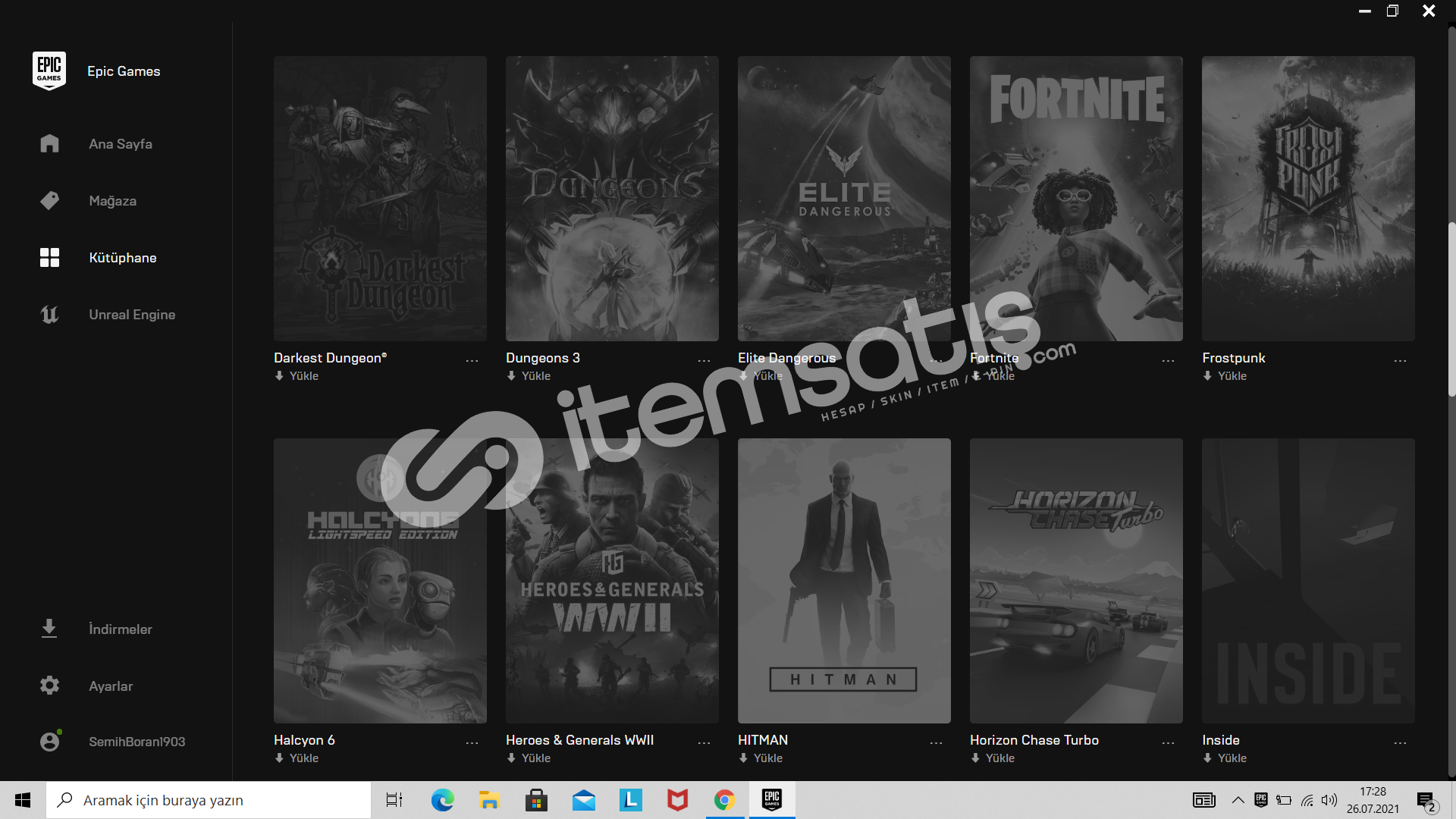Open options menu for Frostpunk

coord(1400,361)
